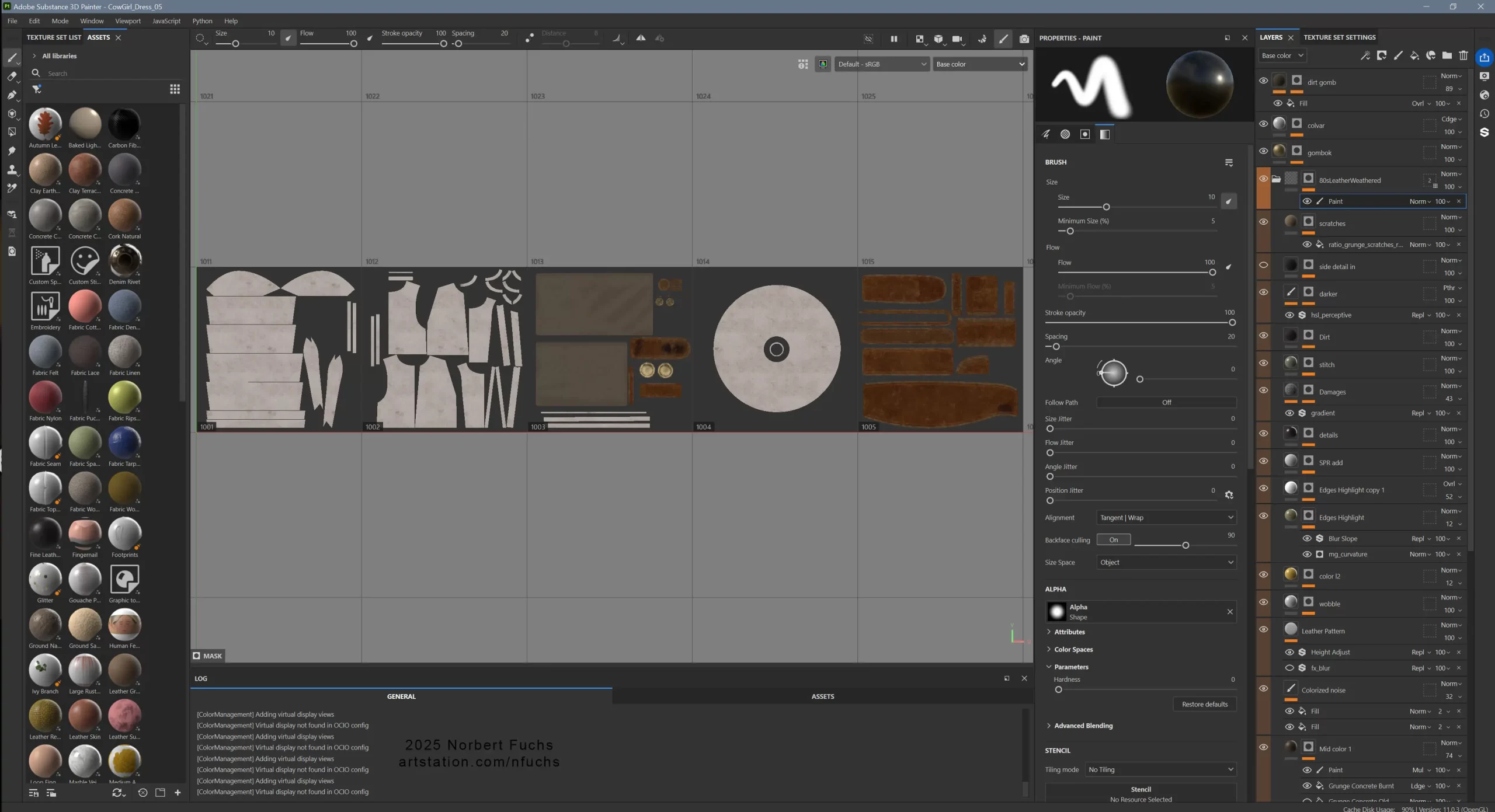Open the Alignment Tangent | Wrap dropdown
The image size is (1495, 812).
[x=1166, y=518]
